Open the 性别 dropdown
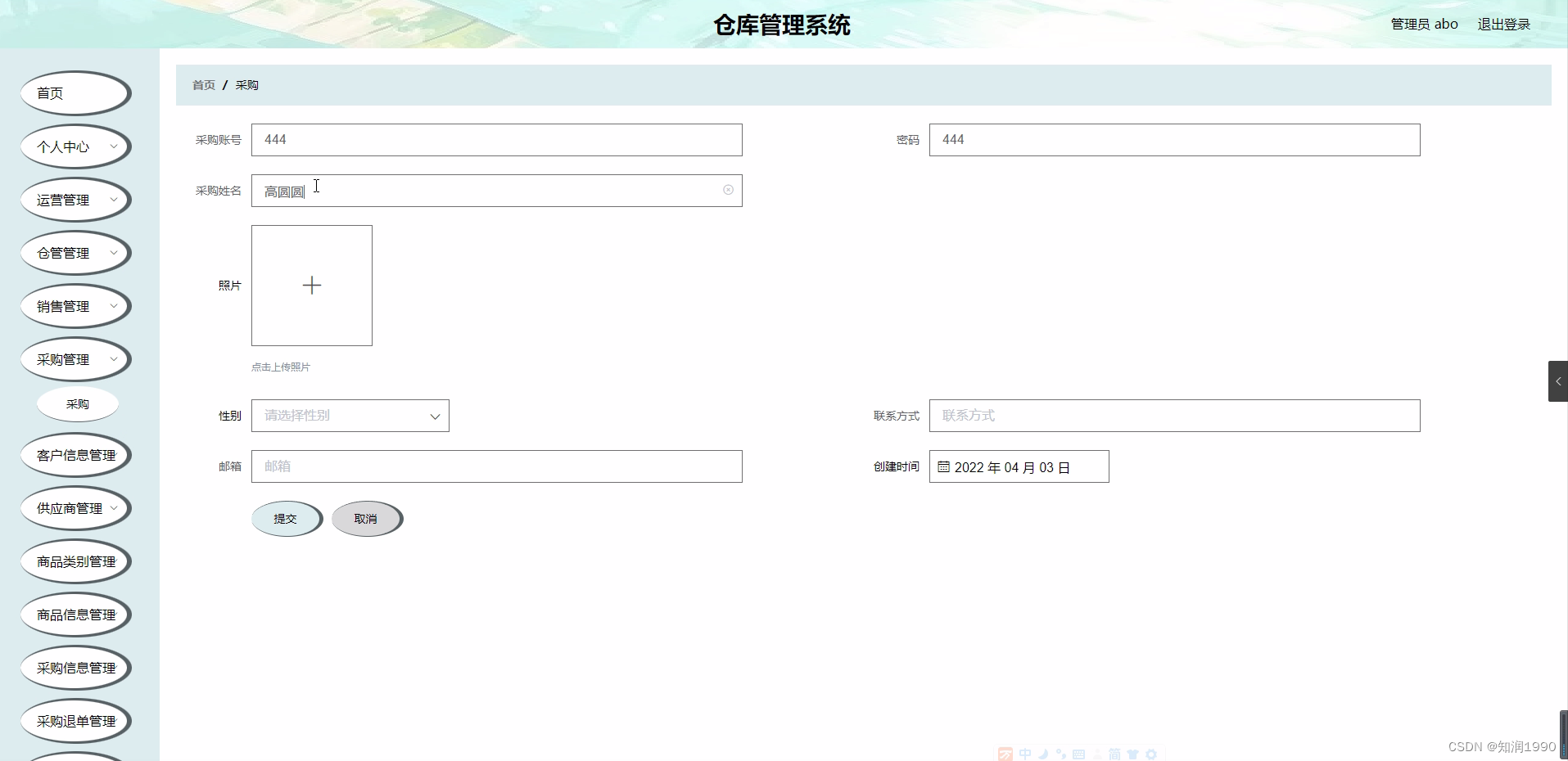This screenshot has width=1568, height=761. click(350, 416)
